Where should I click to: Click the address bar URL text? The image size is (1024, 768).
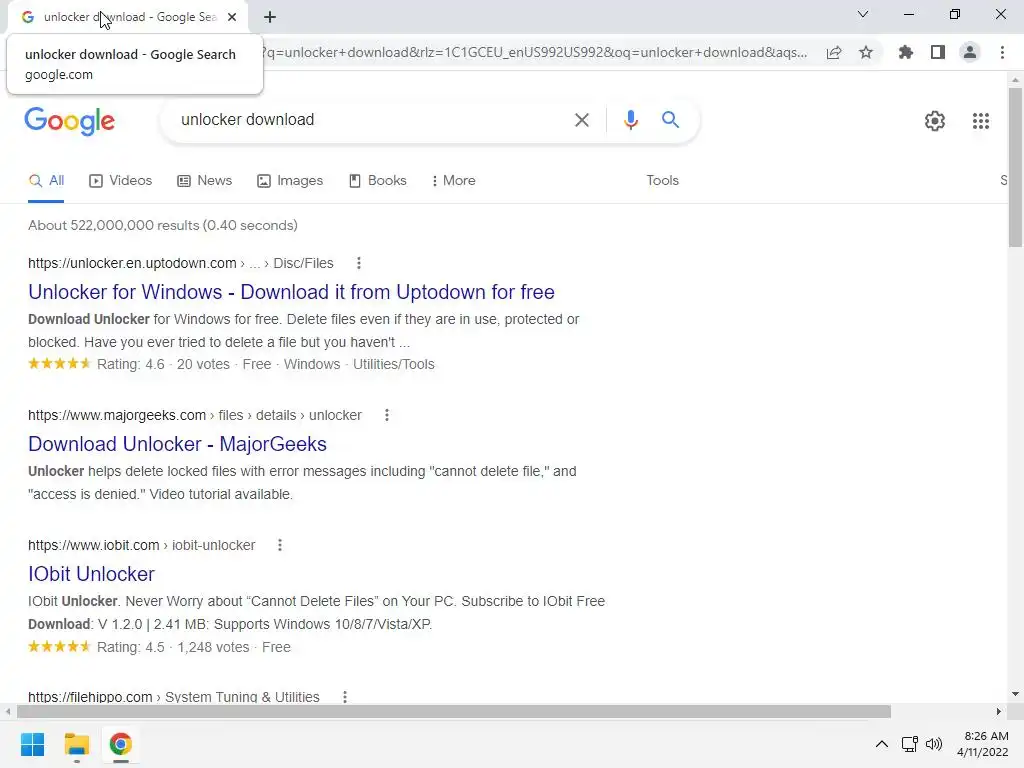pyautogui.click(x=534, y=52)
